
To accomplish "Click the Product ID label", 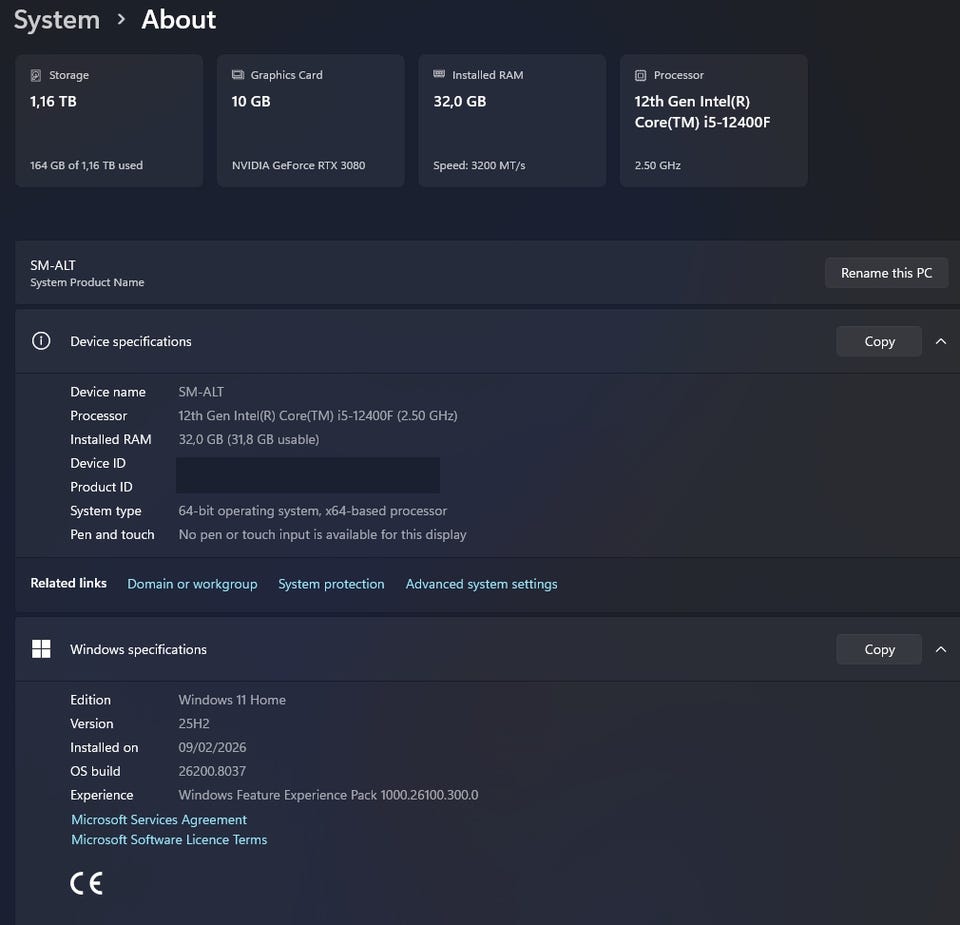I will pyautogui.click(x=101, y=487).
